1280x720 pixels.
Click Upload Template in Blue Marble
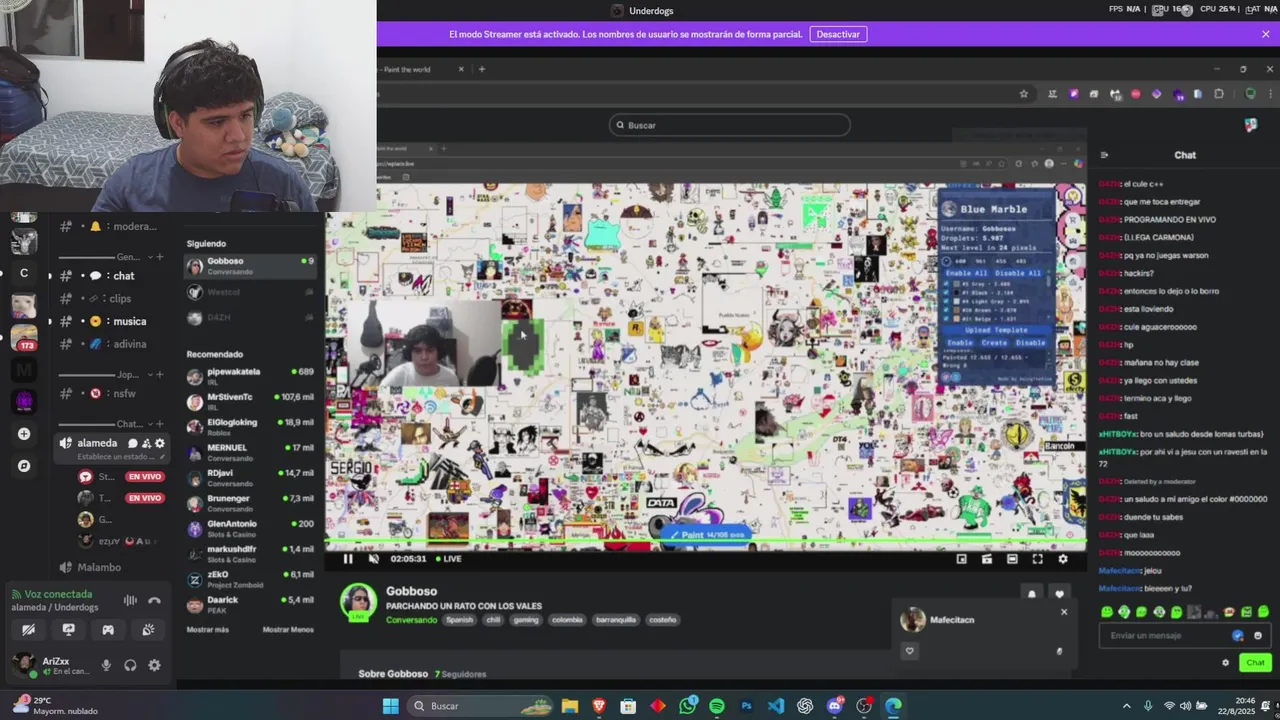997,330
